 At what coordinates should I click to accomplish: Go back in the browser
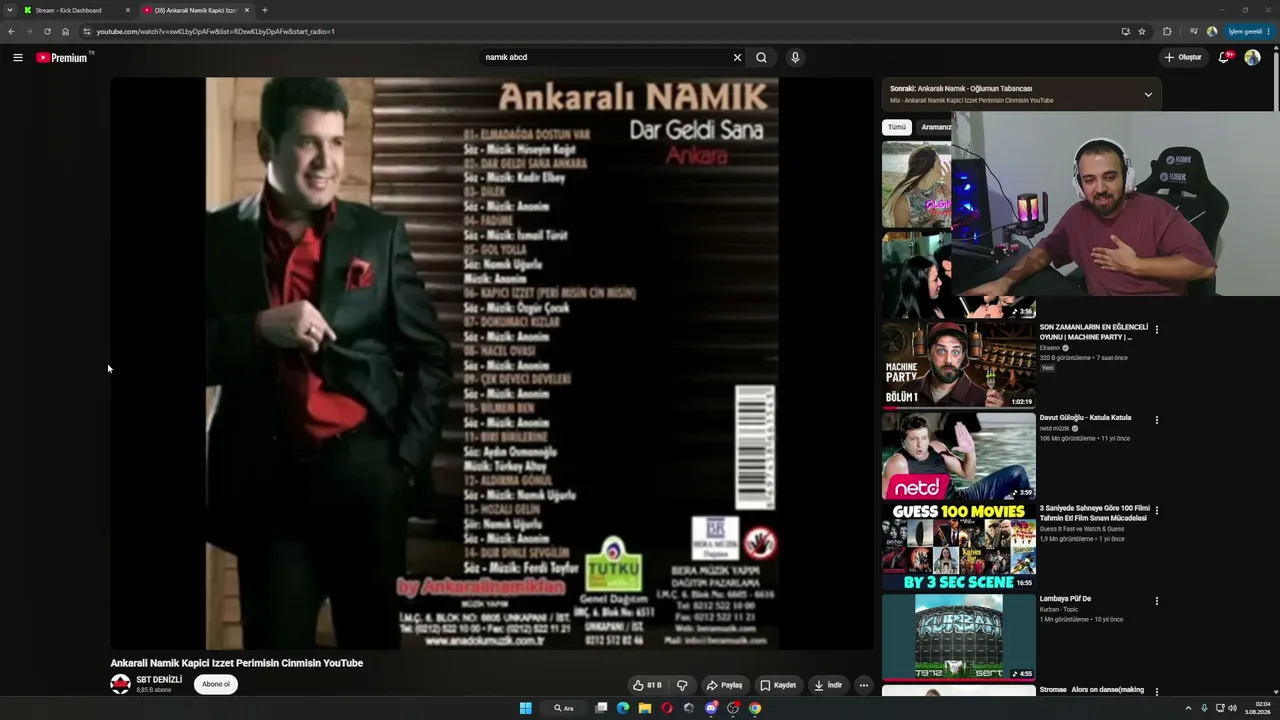11,31
